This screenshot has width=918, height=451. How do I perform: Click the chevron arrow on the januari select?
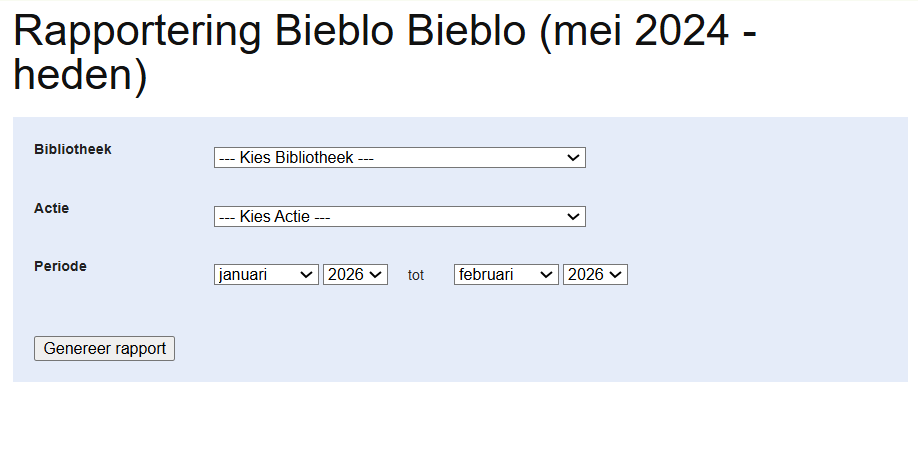point(307,275)
